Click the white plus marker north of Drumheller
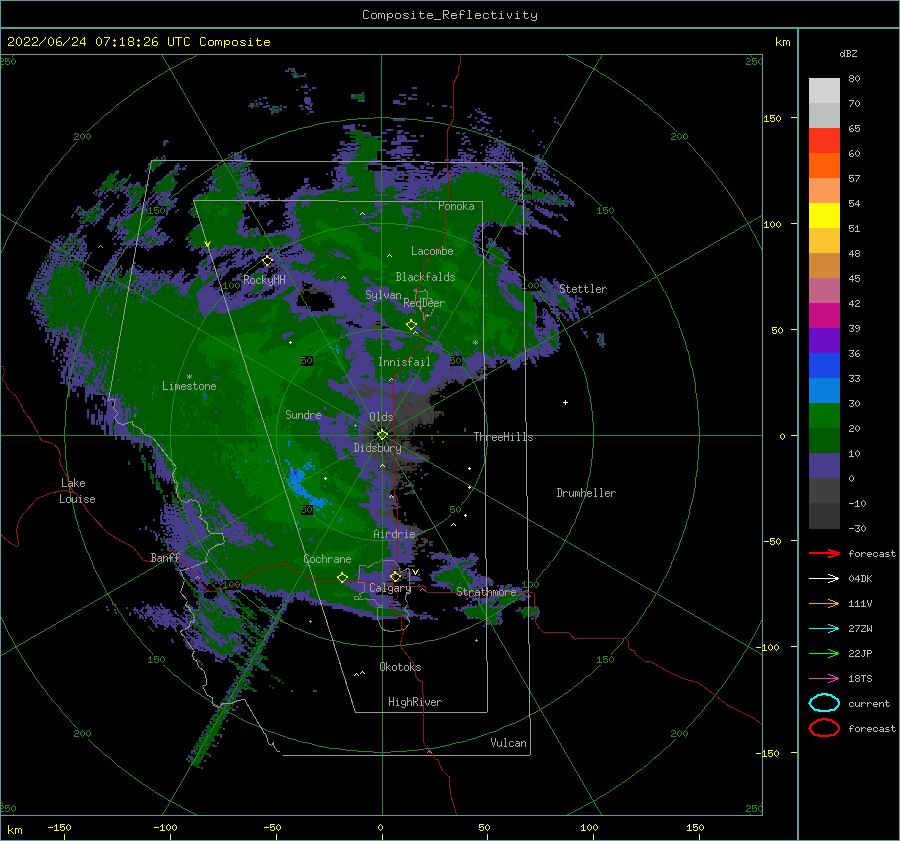Image resolution: width=900 pixels, height=841 pixels. tap(565, 402)
